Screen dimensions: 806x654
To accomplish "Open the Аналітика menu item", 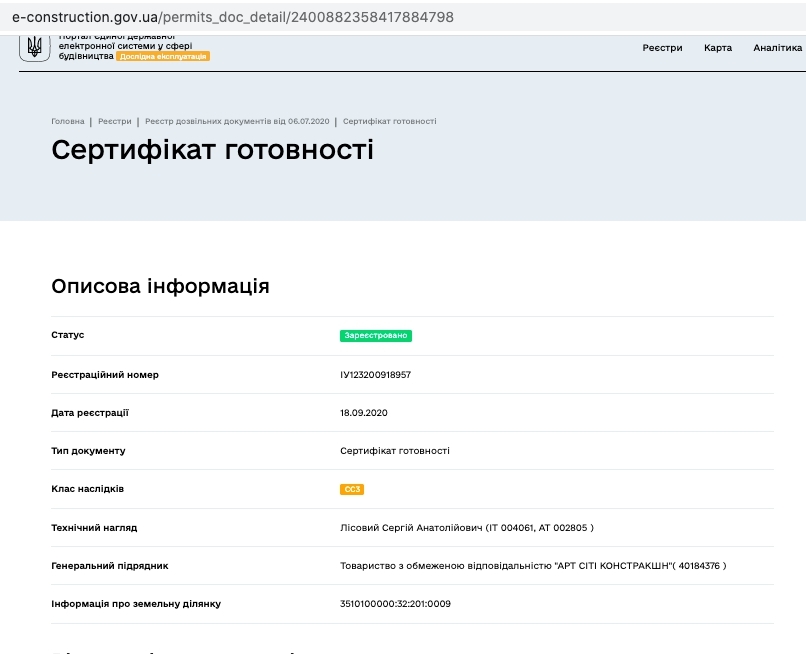I will [777, 48].
